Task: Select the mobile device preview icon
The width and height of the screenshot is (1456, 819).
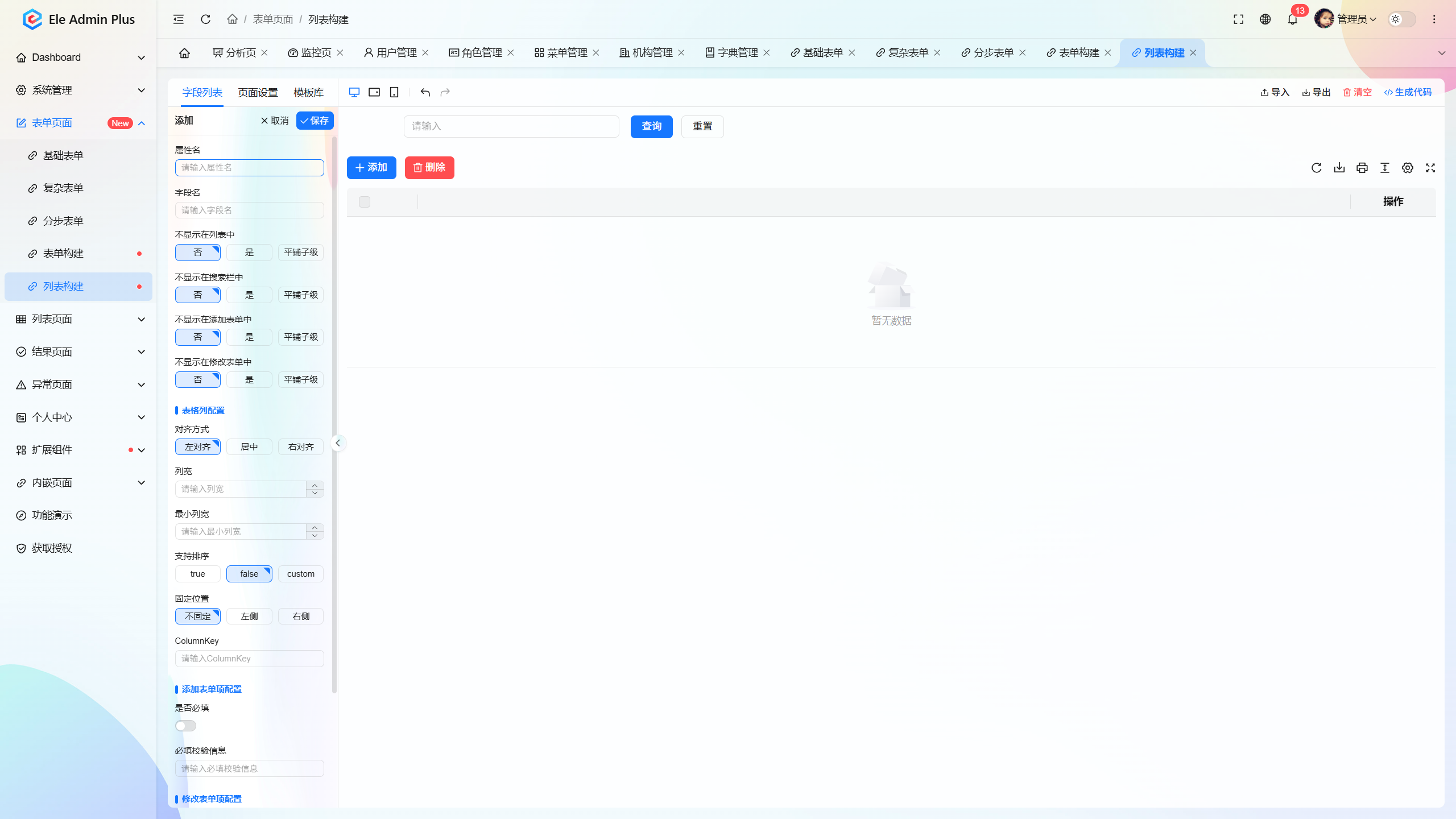Action: coord(394,92)
